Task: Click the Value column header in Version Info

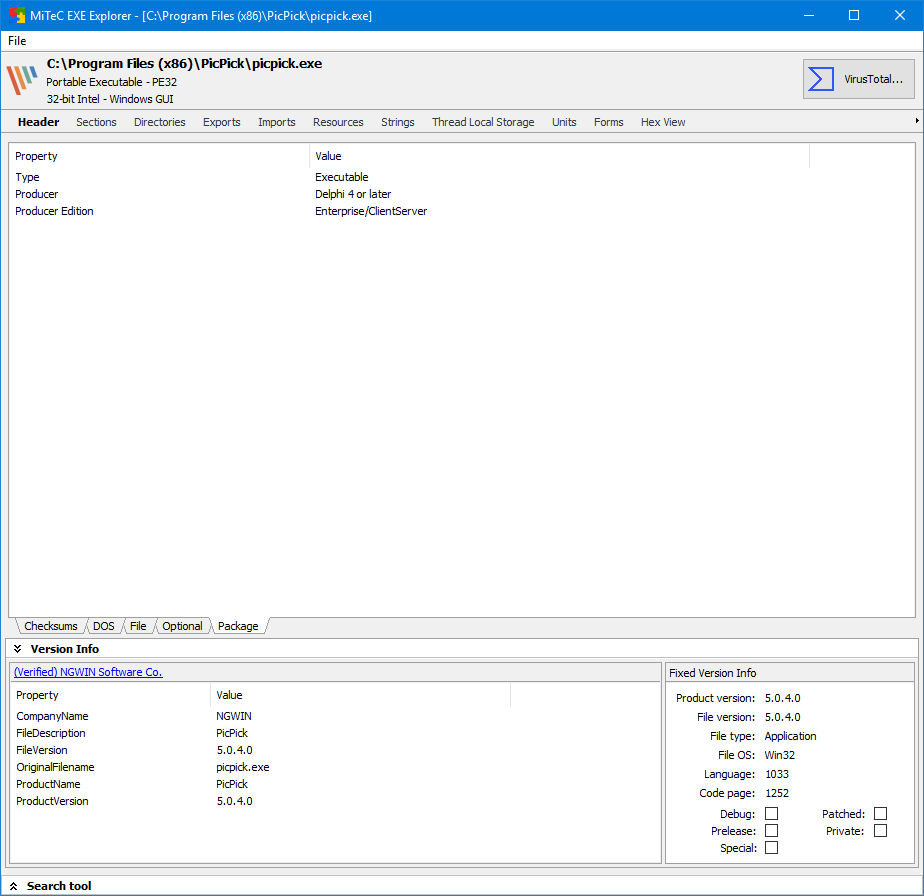Action: [360, 695]
